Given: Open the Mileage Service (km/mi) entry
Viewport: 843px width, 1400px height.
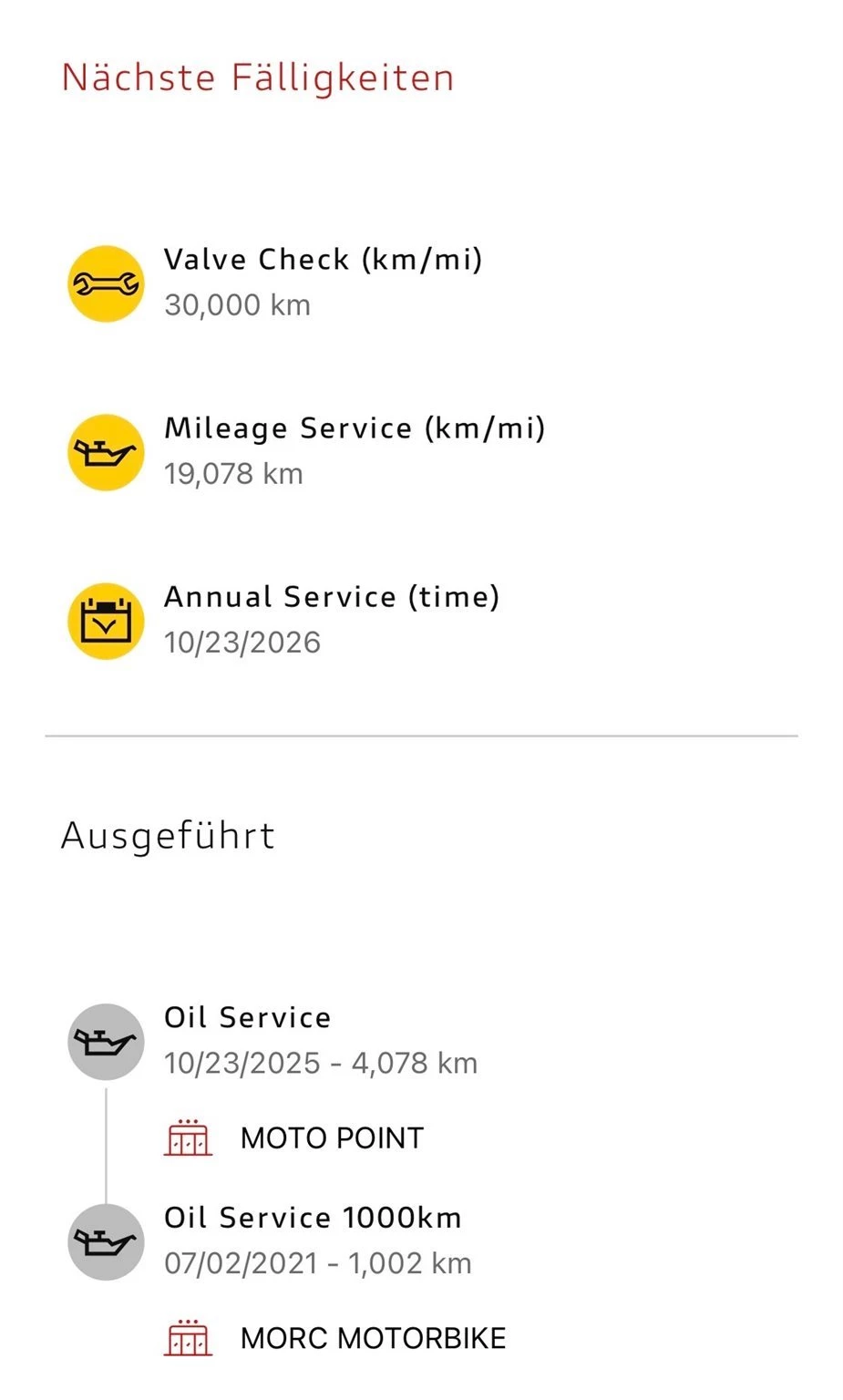Looking at the screenshot, I should pos(355,428).
